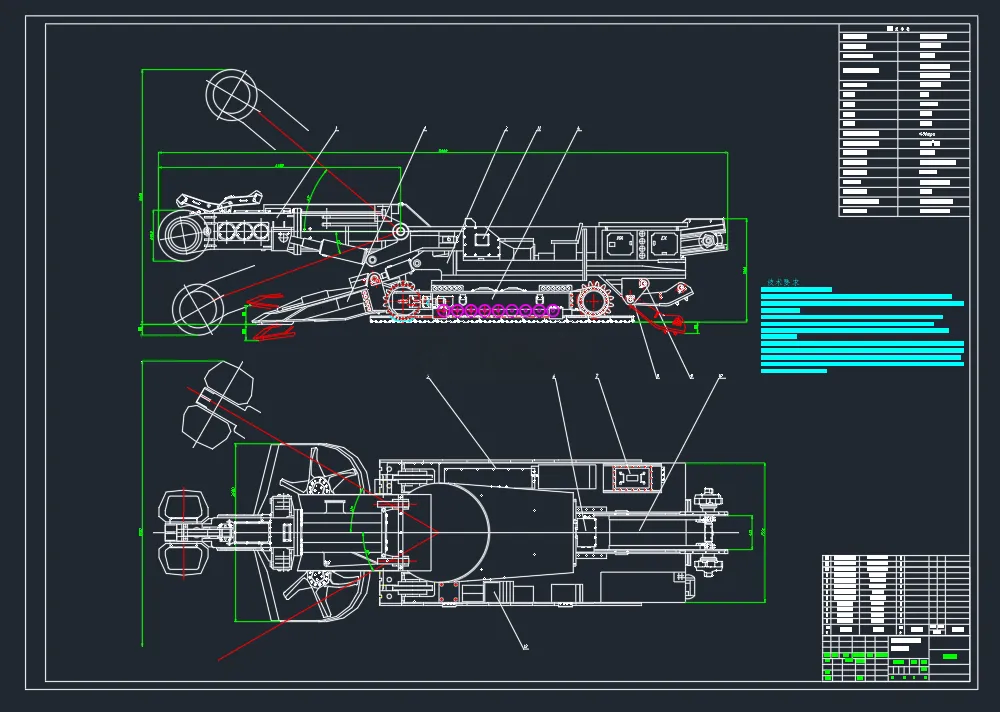Select the pivot pin circle of cutting boom

401,231
